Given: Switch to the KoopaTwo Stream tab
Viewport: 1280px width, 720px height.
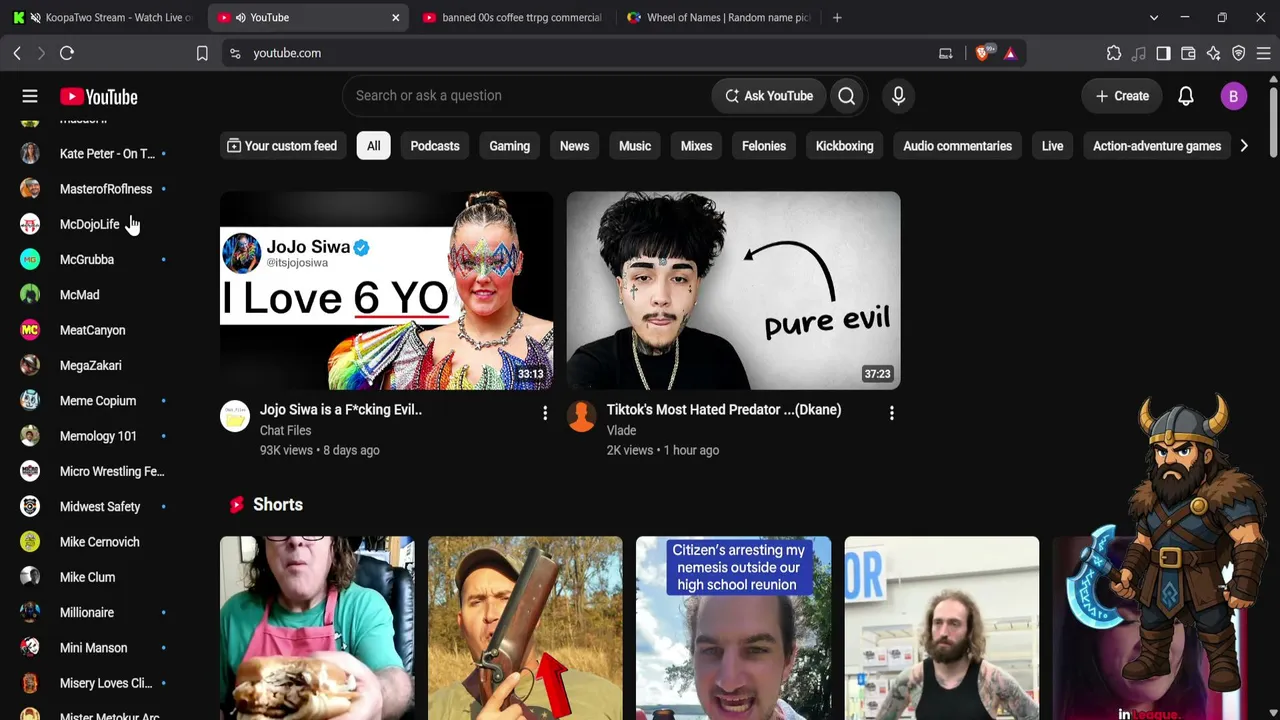Looking at the screenshot, I should [x=103, y=17].
